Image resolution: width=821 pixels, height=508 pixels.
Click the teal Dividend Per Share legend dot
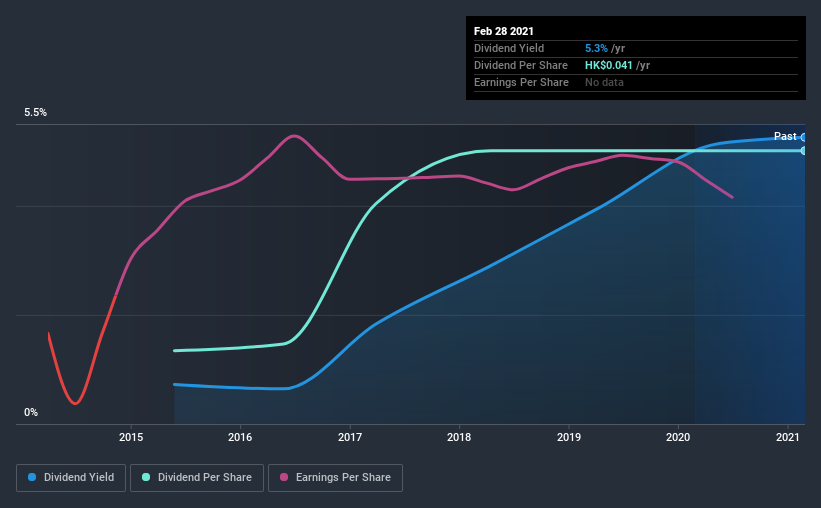(x=146, y=477)
